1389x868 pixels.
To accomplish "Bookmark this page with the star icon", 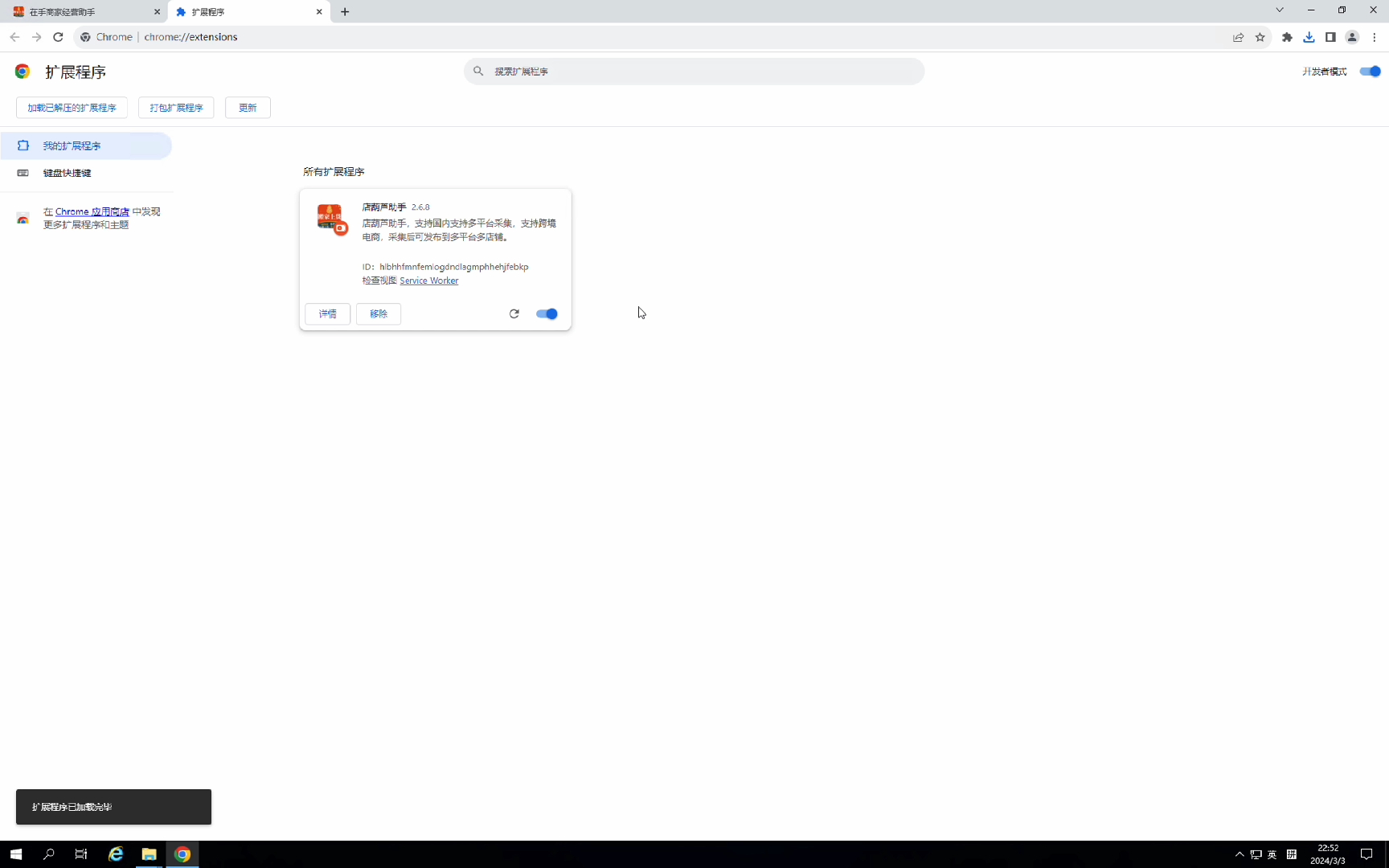I will click(x=1260, y=37).
